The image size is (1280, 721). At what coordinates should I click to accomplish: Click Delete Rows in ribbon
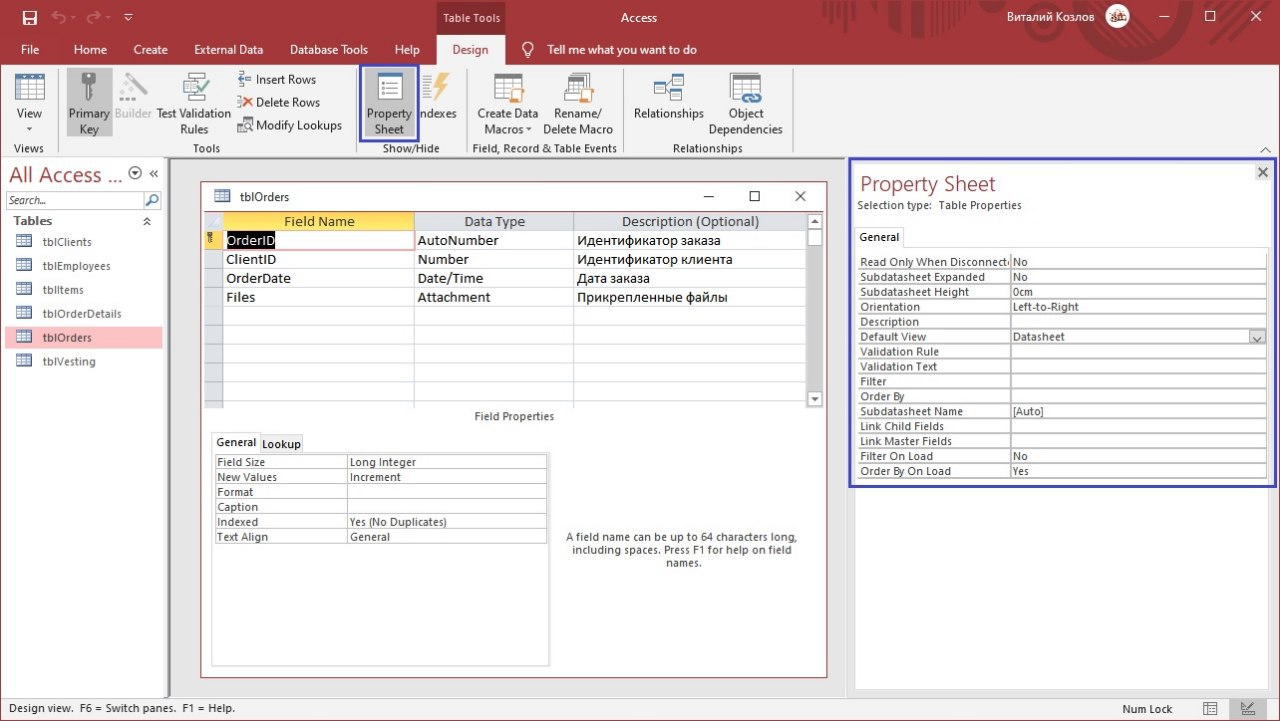click(279, 102)
